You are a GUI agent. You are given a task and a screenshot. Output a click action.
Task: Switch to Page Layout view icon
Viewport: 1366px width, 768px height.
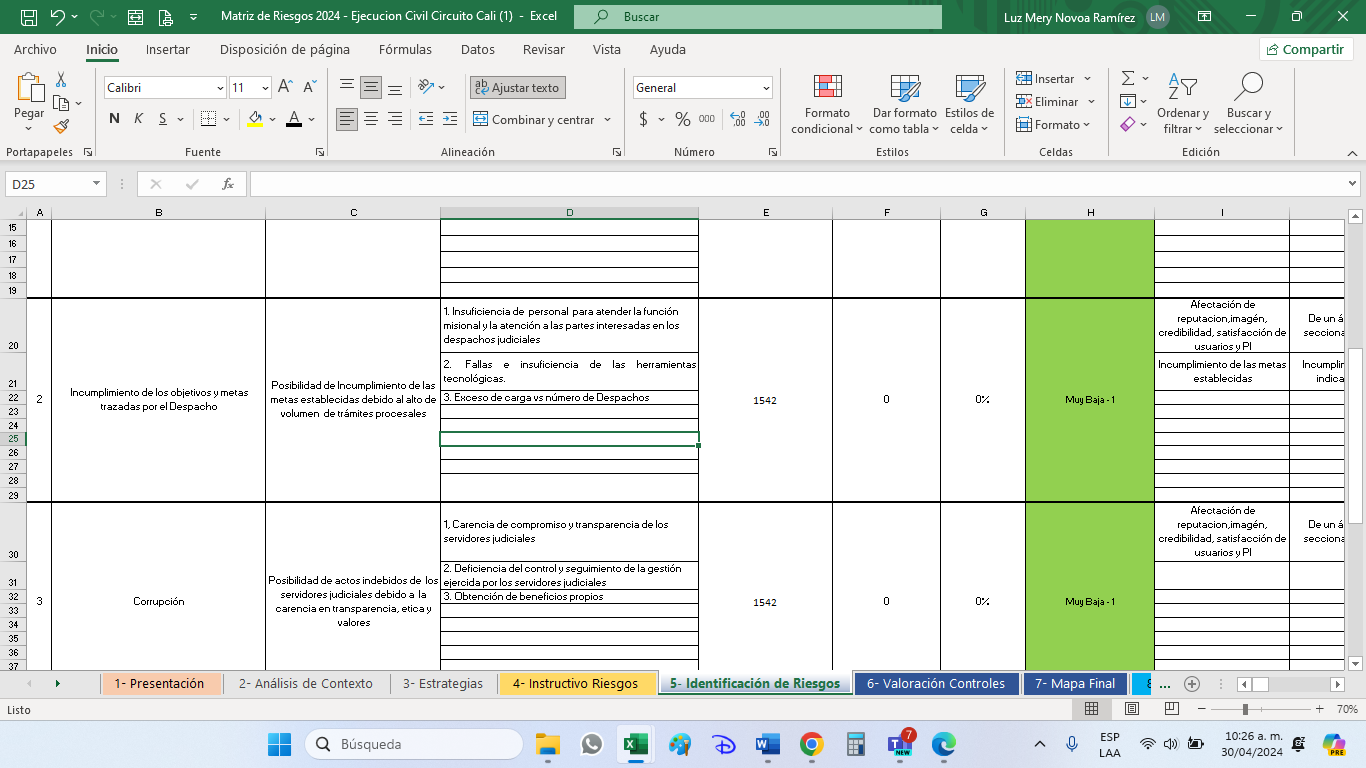click(x=1132, y=709)
